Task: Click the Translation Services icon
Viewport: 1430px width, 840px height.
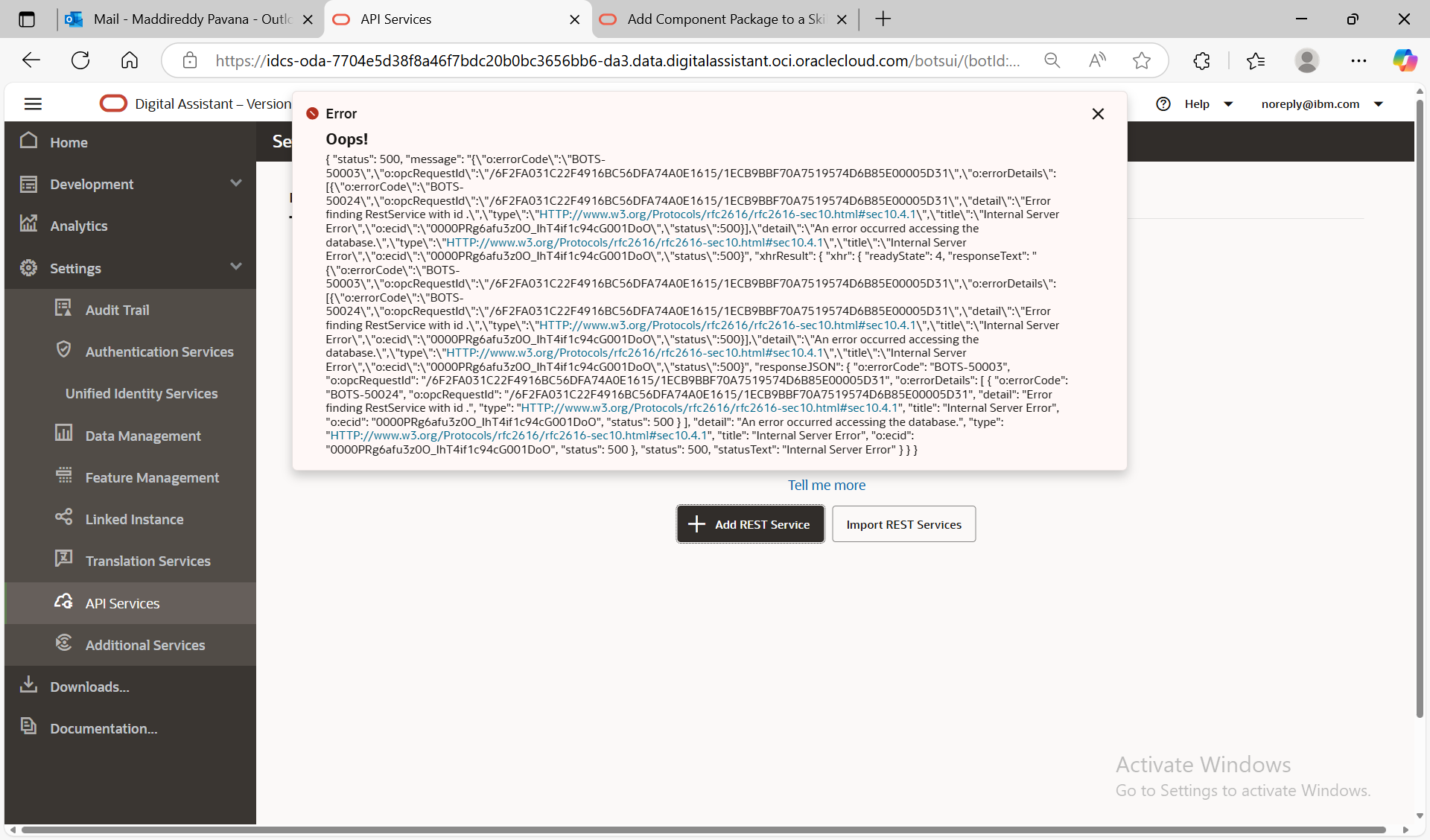Action: tap(63, 559)
